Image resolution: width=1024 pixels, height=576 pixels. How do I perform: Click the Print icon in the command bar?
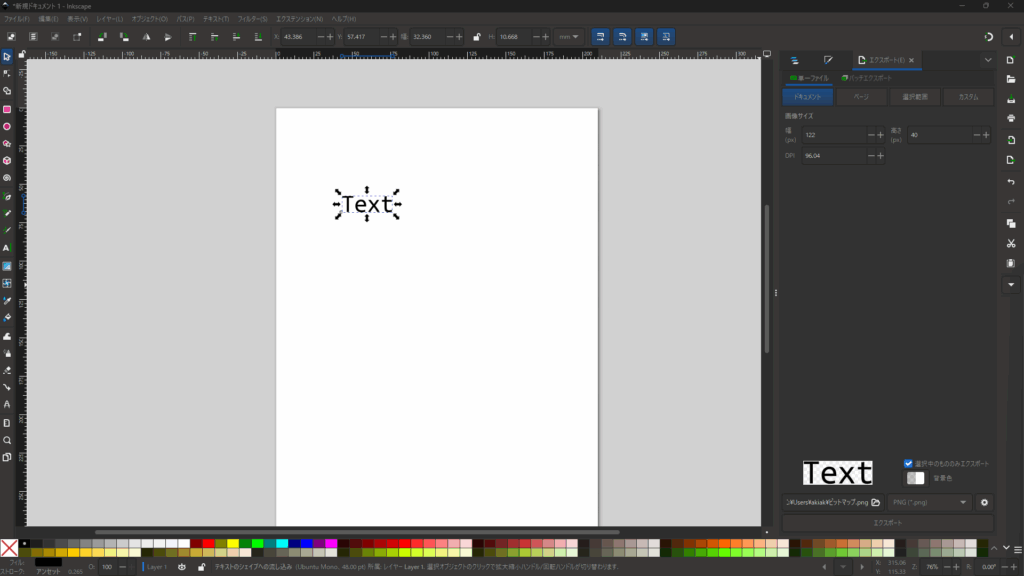click(x=1011, y=118)
